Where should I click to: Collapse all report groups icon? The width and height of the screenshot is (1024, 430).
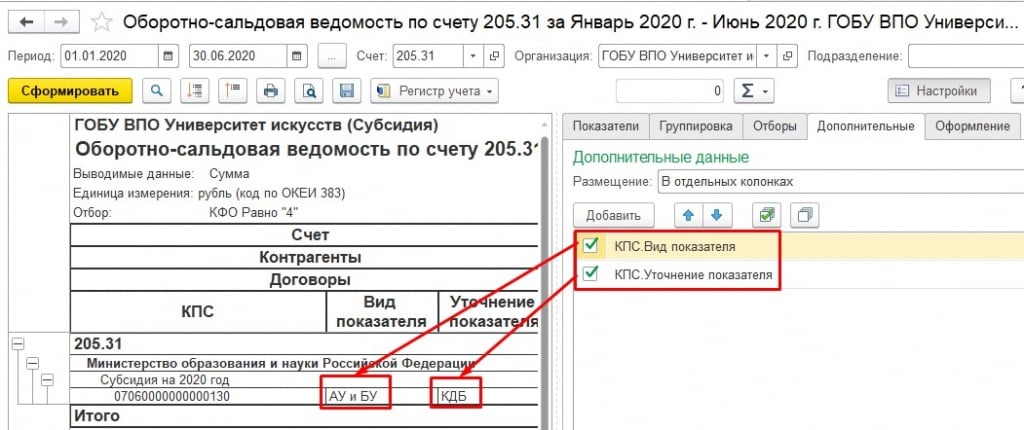tap(194, 90)
